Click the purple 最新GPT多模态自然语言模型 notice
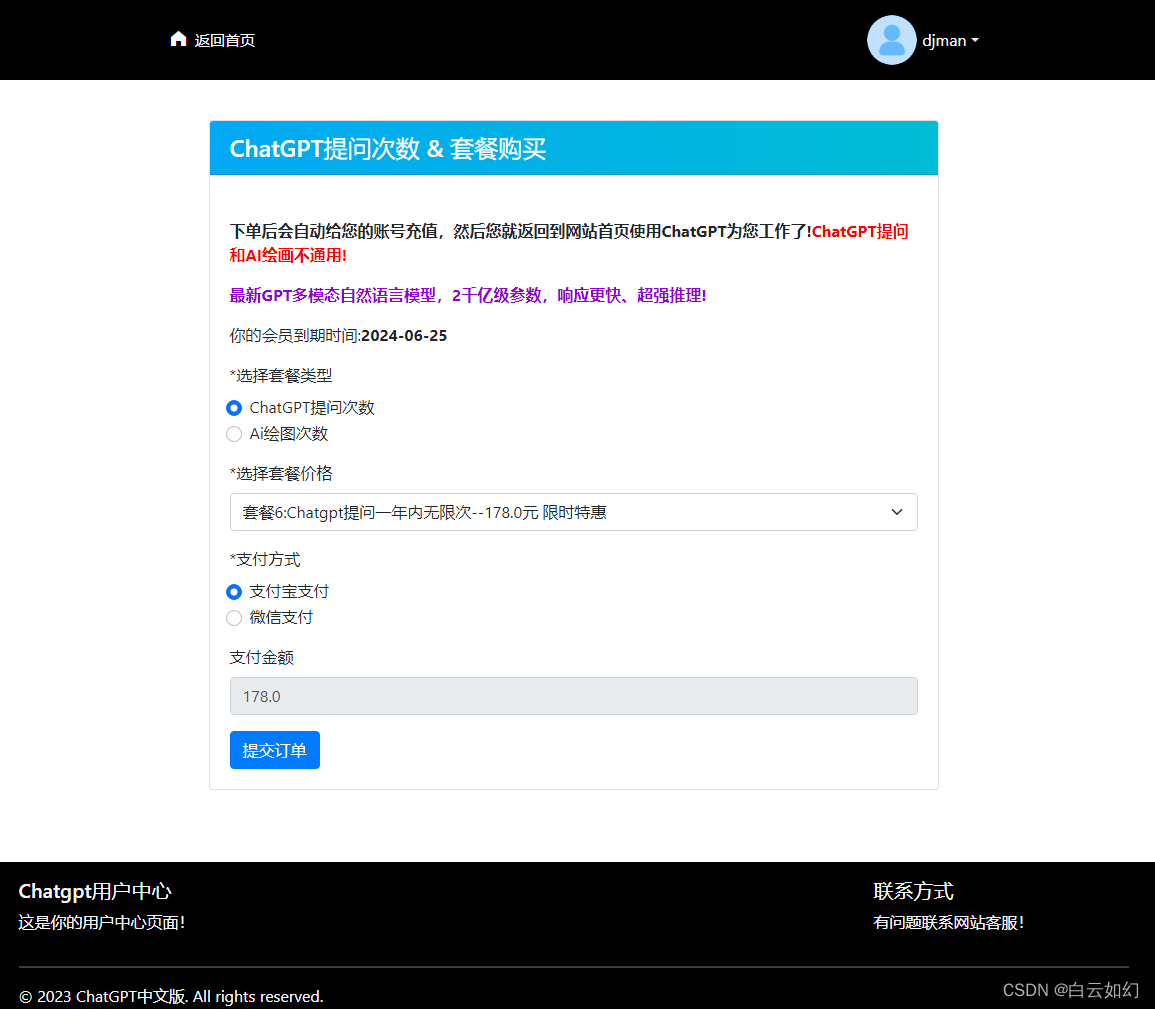This screenshot has height=1009, width=1155. [468, 295]
